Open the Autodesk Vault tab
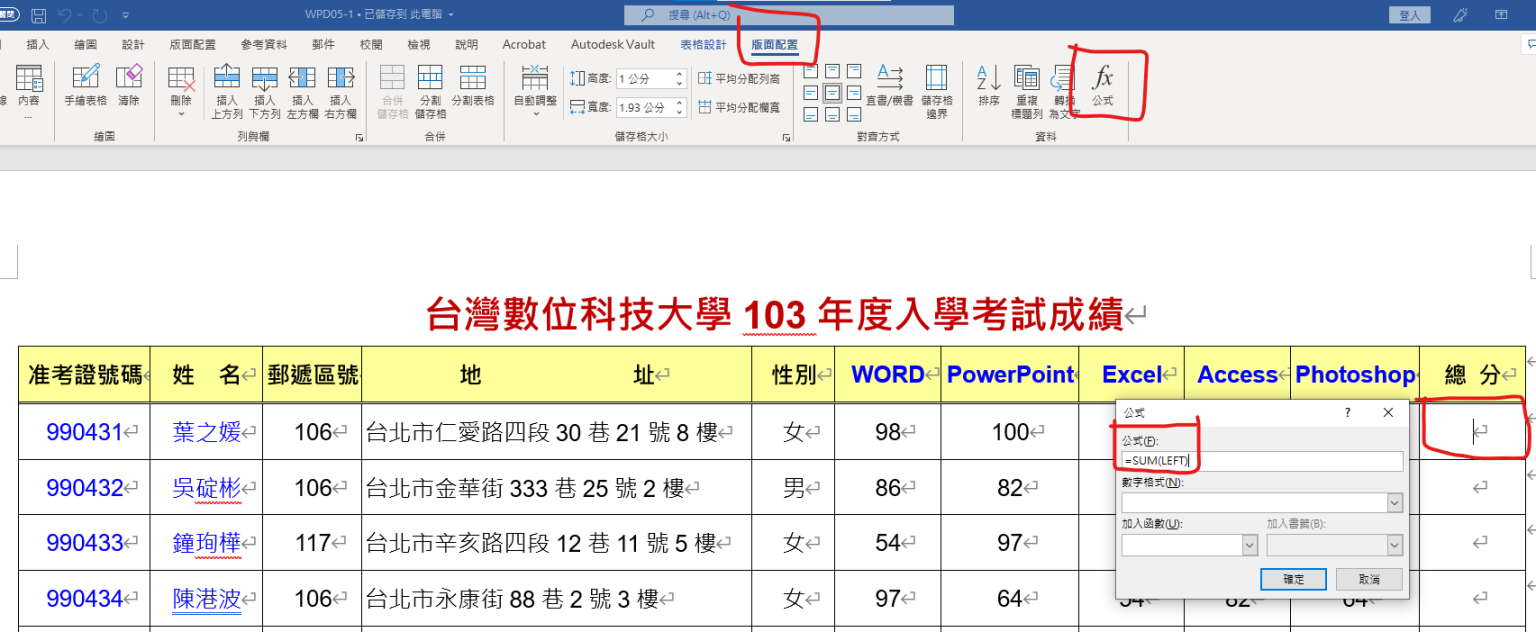The image size is (1536, 632). tap(613, 45)
